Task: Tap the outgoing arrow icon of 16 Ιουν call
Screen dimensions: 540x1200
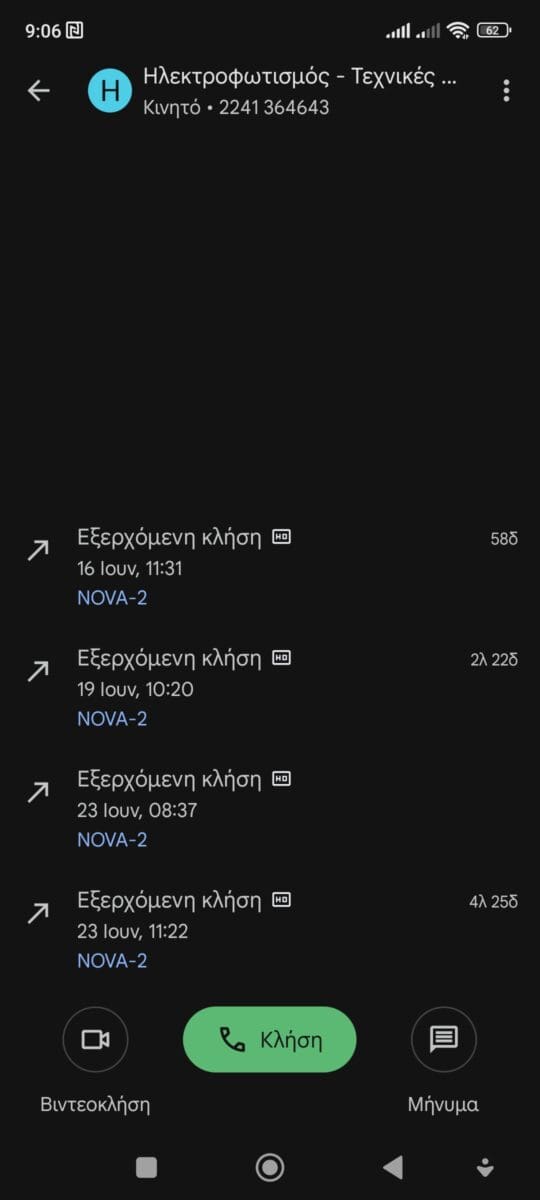Action: (38, 550)
